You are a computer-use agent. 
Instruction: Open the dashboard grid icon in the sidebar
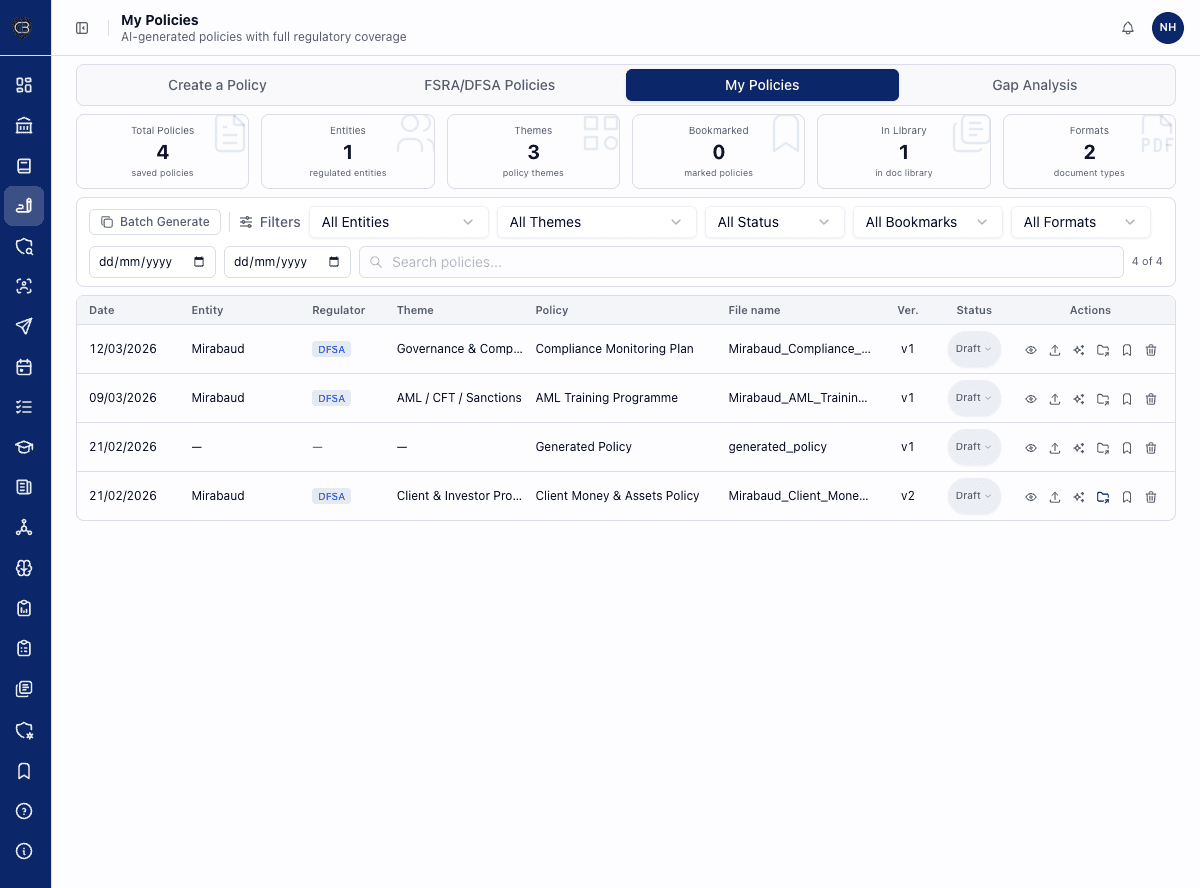tap(22, 86)
